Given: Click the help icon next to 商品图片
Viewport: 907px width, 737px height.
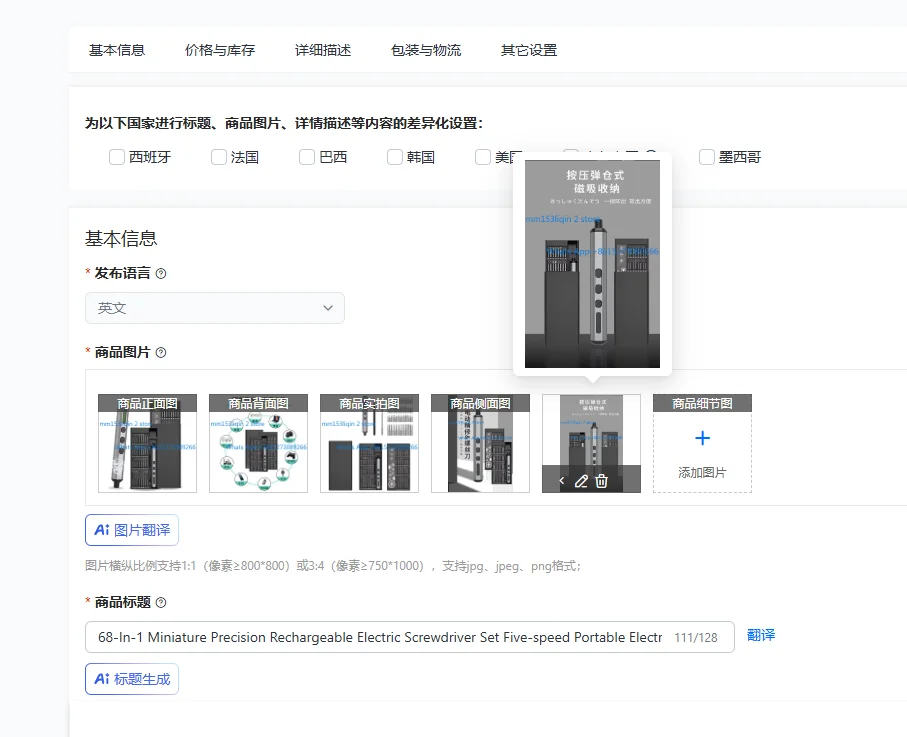Looking at the screenshot, I should pos(161,352).
